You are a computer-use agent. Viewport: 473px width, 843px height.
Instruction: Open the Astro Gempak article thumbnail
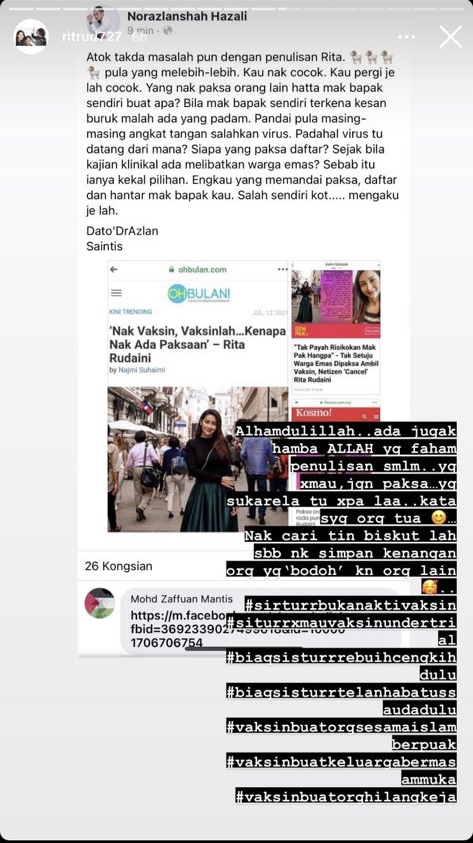click(335, 301)
